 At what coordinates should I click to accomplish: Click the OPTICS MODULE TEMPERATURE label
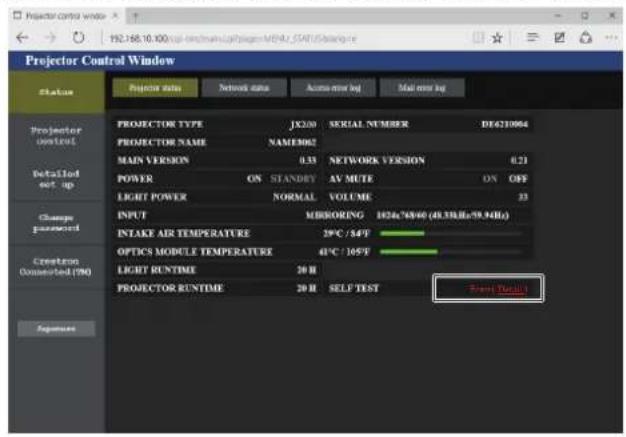[195, 252]
